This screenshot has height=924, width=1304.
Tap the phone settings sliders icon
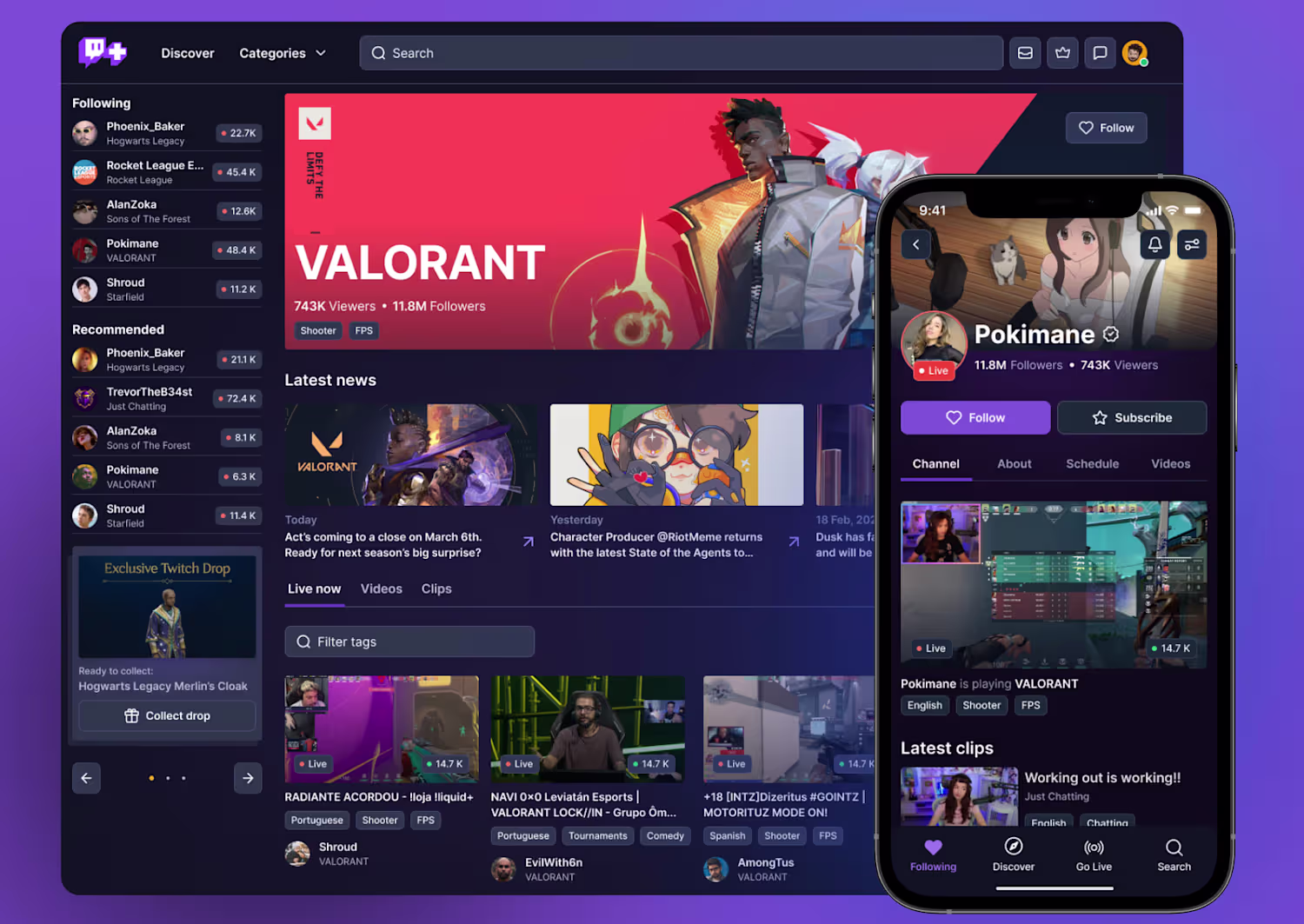(x=1192, y=244)
